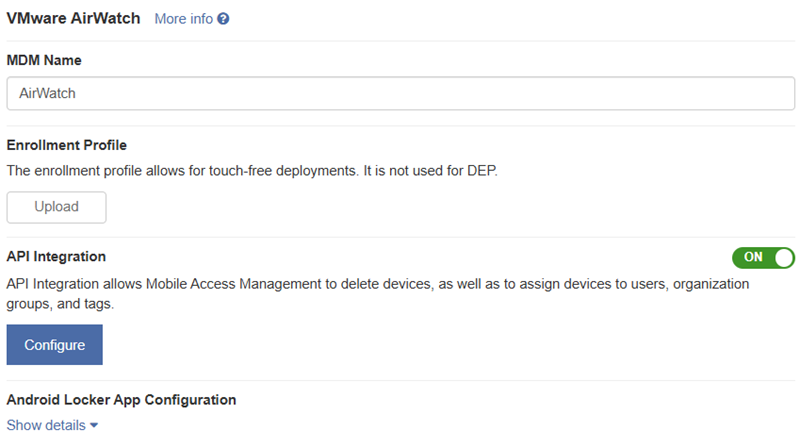This screenshot has height=448, width=800.
Task: Click the caret arrow beside Show details
Action: [94, 425]
